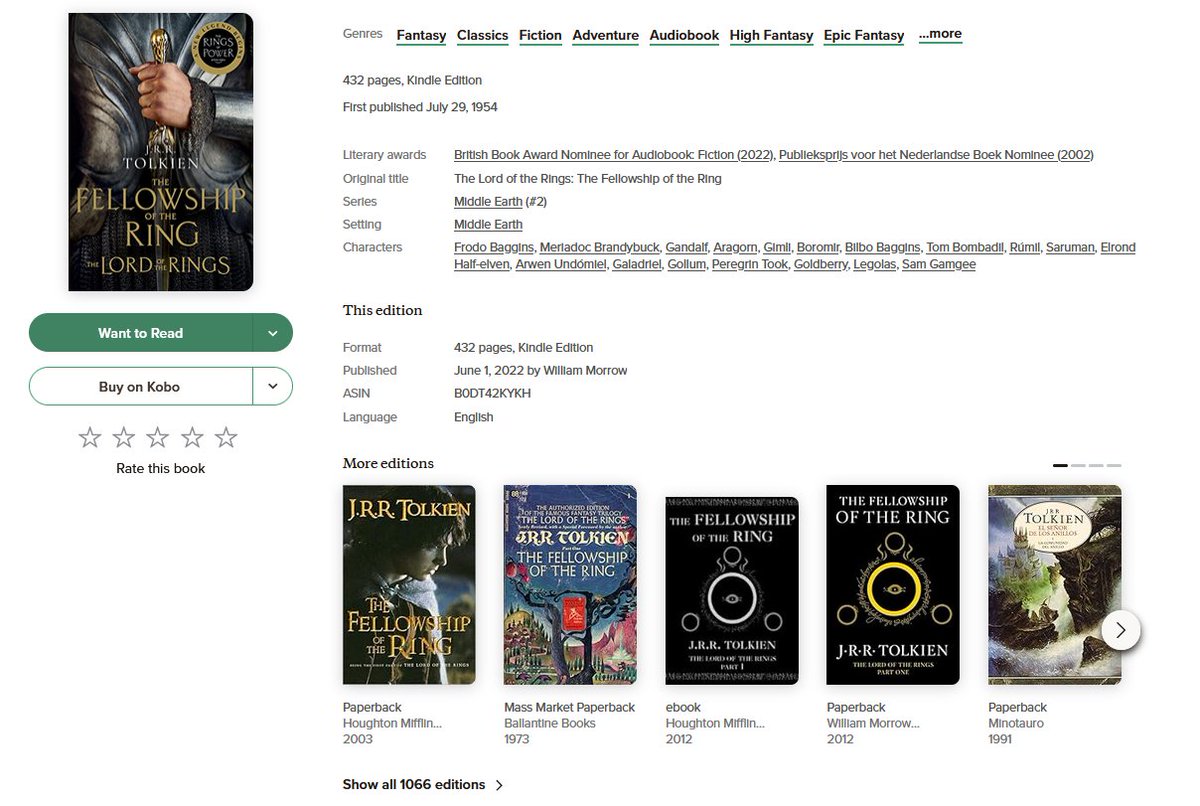Open the 1973 Ballantine Books edition cover
This screenshot has height=806, width=1200.
pos(570,585)
